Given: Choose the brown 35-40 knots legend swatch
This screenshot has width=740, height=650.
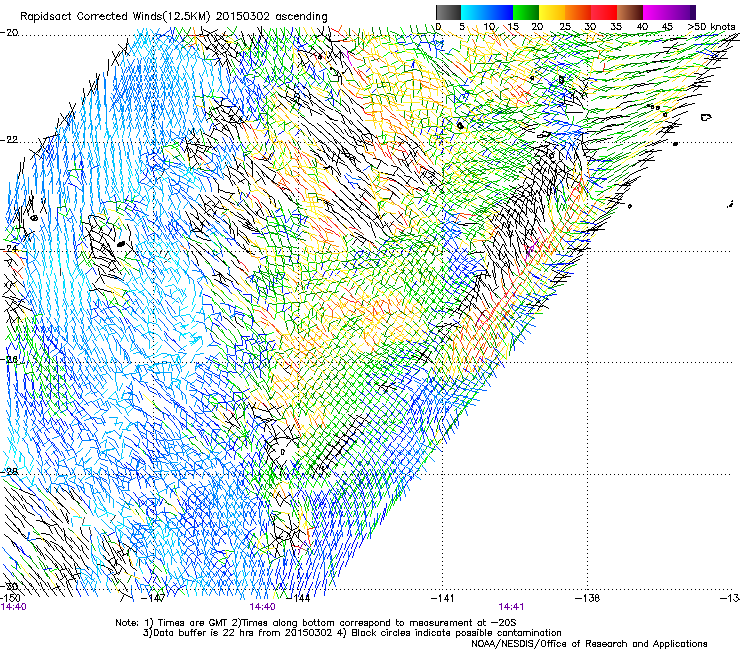Looking at the screenshot, I should (630, 12).
